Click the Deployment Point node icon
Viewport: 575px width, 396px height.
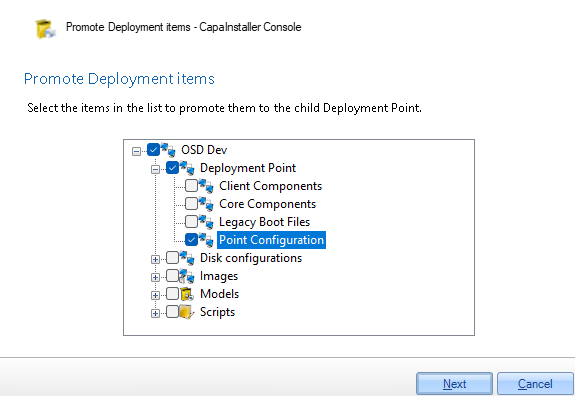click(187, 168)
